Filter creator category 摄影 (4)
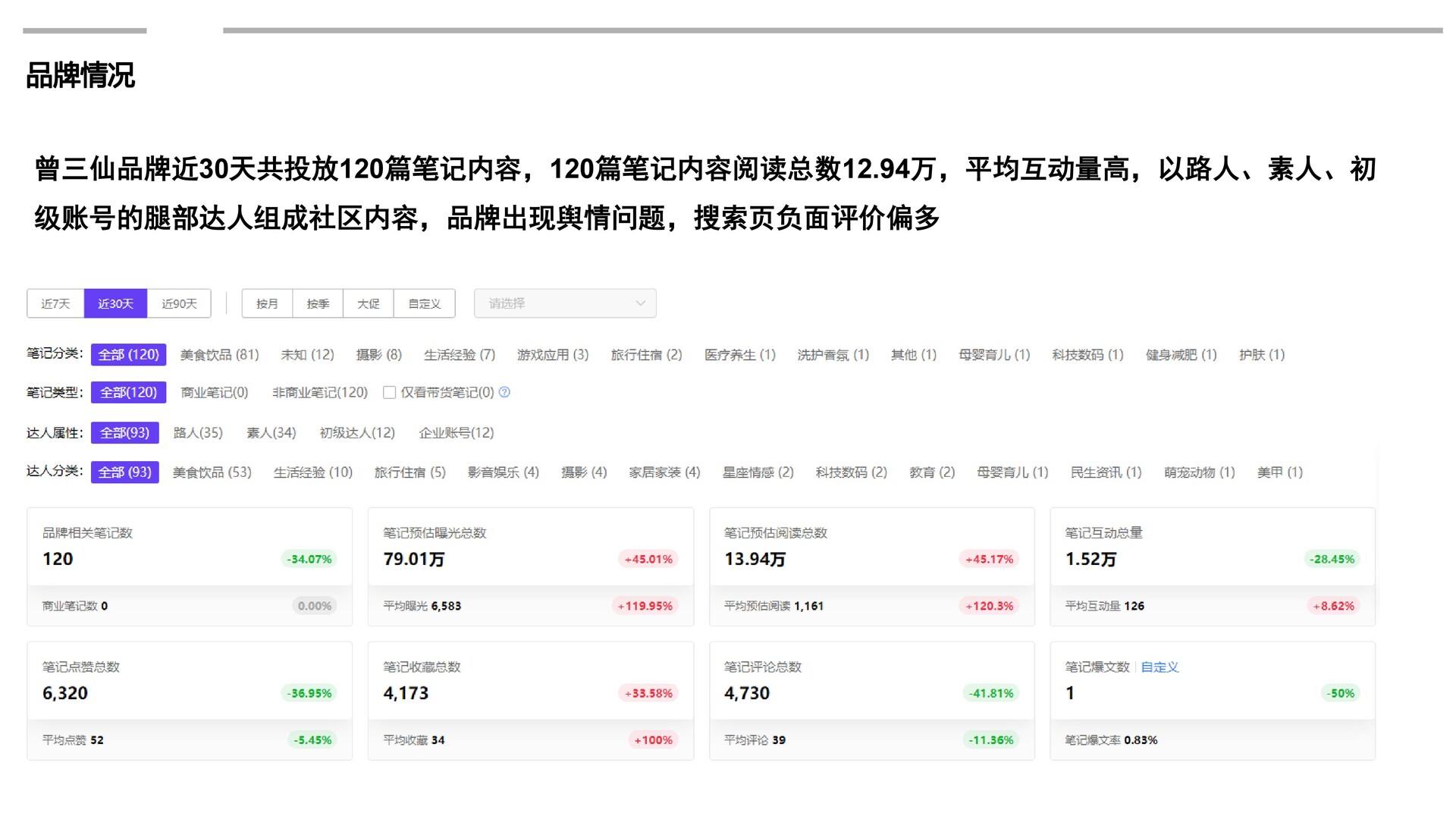 (584, 472)
